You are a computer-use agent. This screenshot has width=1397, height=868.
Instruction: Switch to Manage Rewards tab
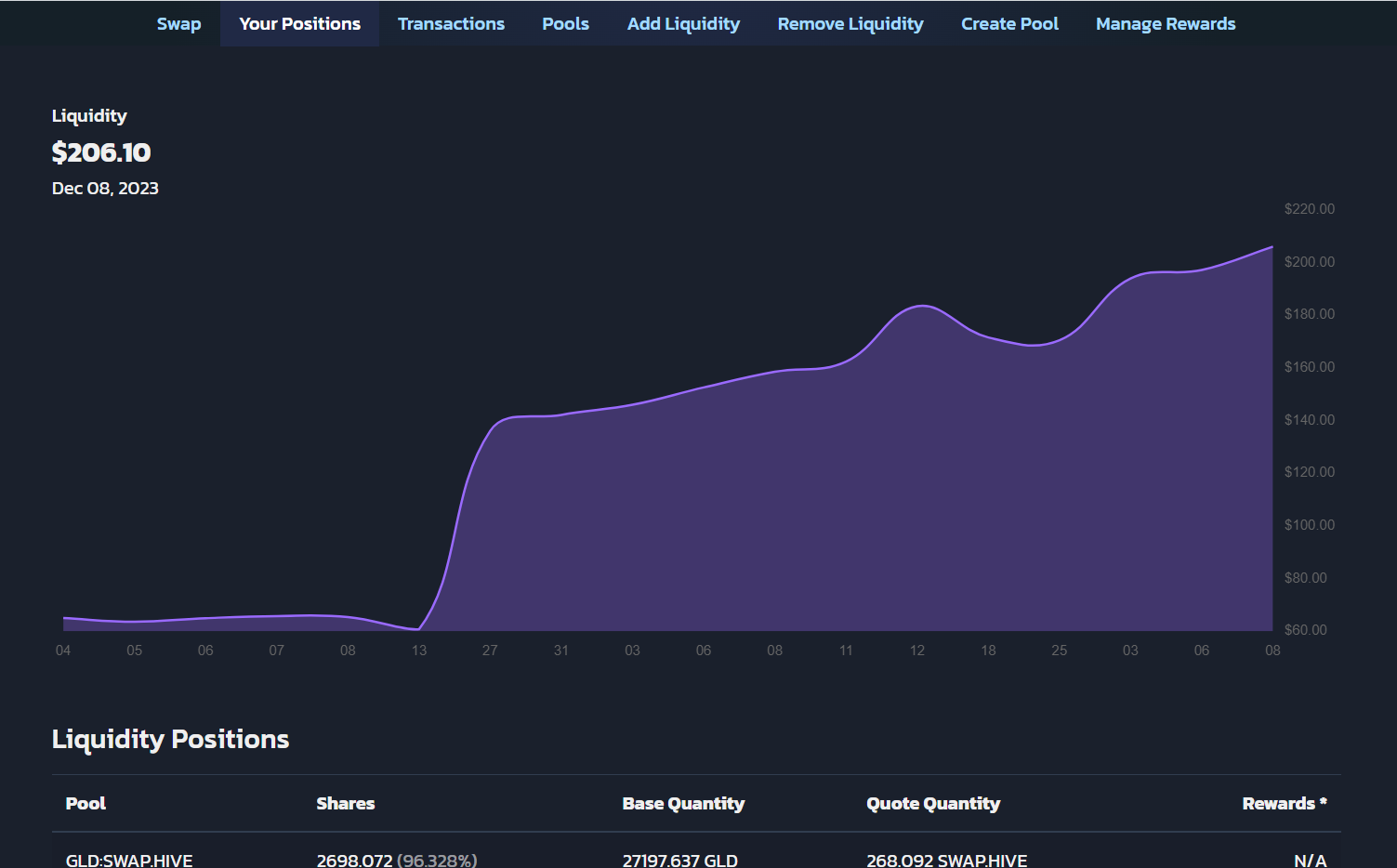click(1166, 24)
